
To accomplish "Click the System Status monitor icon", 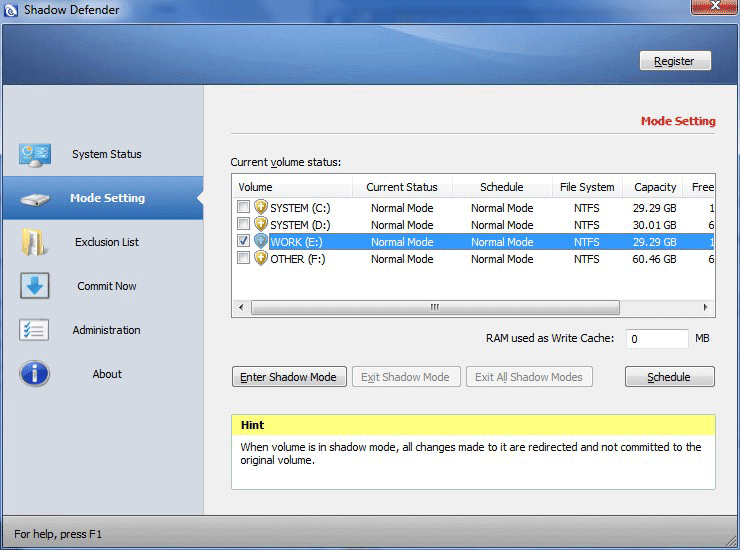I will tap(35, 154).
